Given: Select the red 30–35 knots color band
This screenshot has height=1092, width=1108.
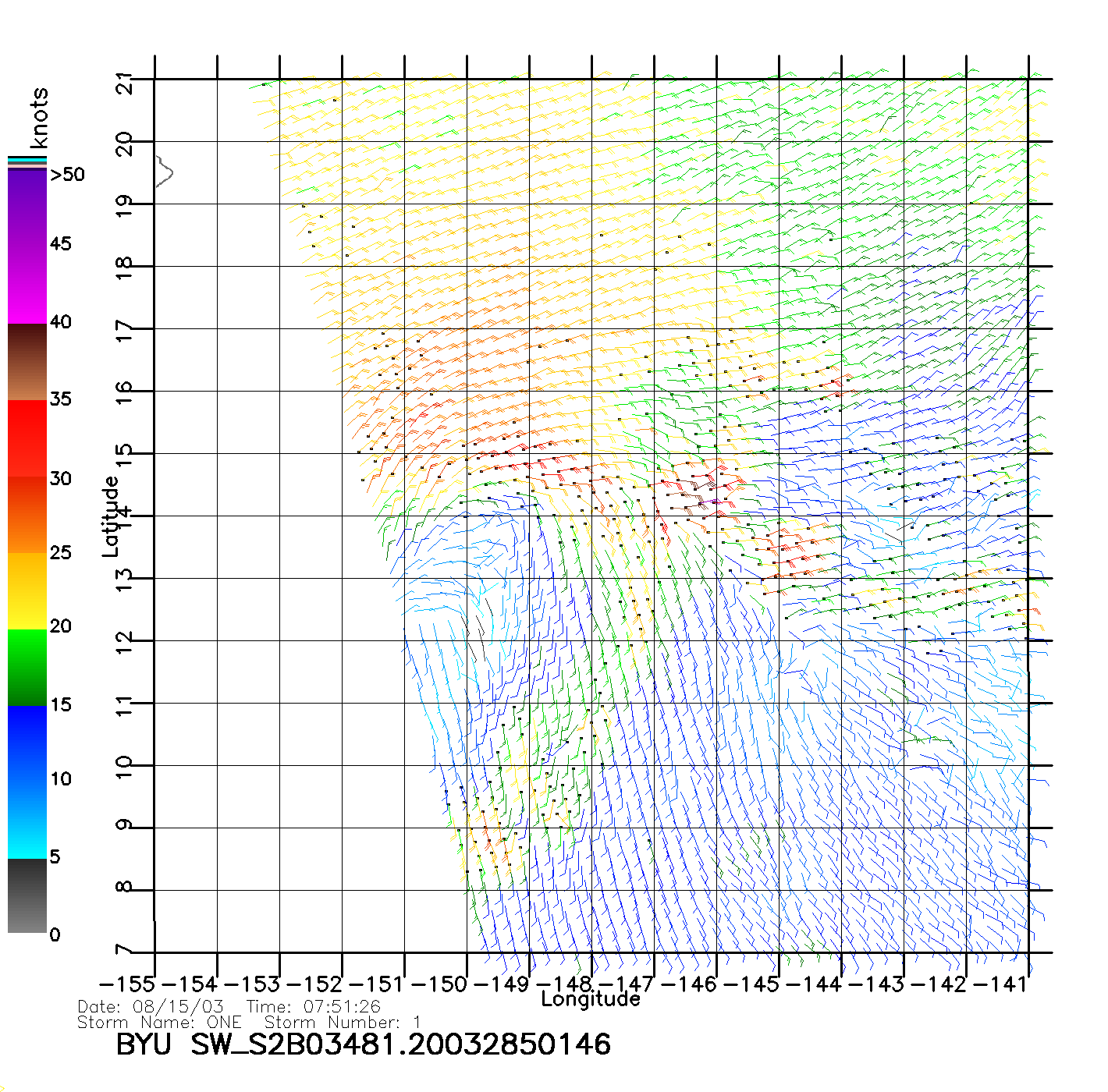Looking at the screenshot, I should [27, 437].
